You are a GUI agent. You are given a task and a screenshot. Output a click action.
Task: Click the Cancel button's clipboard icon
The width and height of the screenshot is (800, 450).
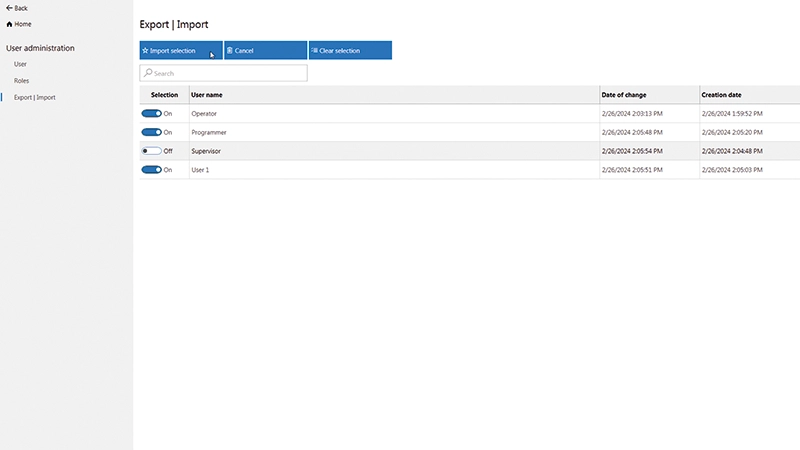[x=230, y=50]
